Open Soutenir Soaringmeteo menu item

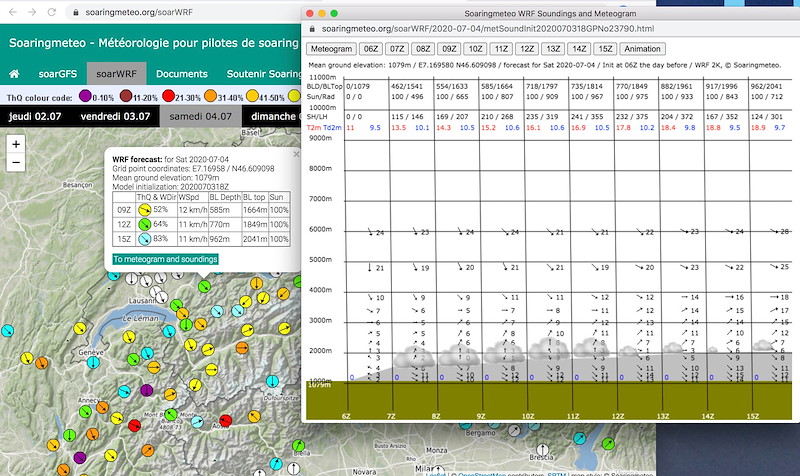pos(264,74)
